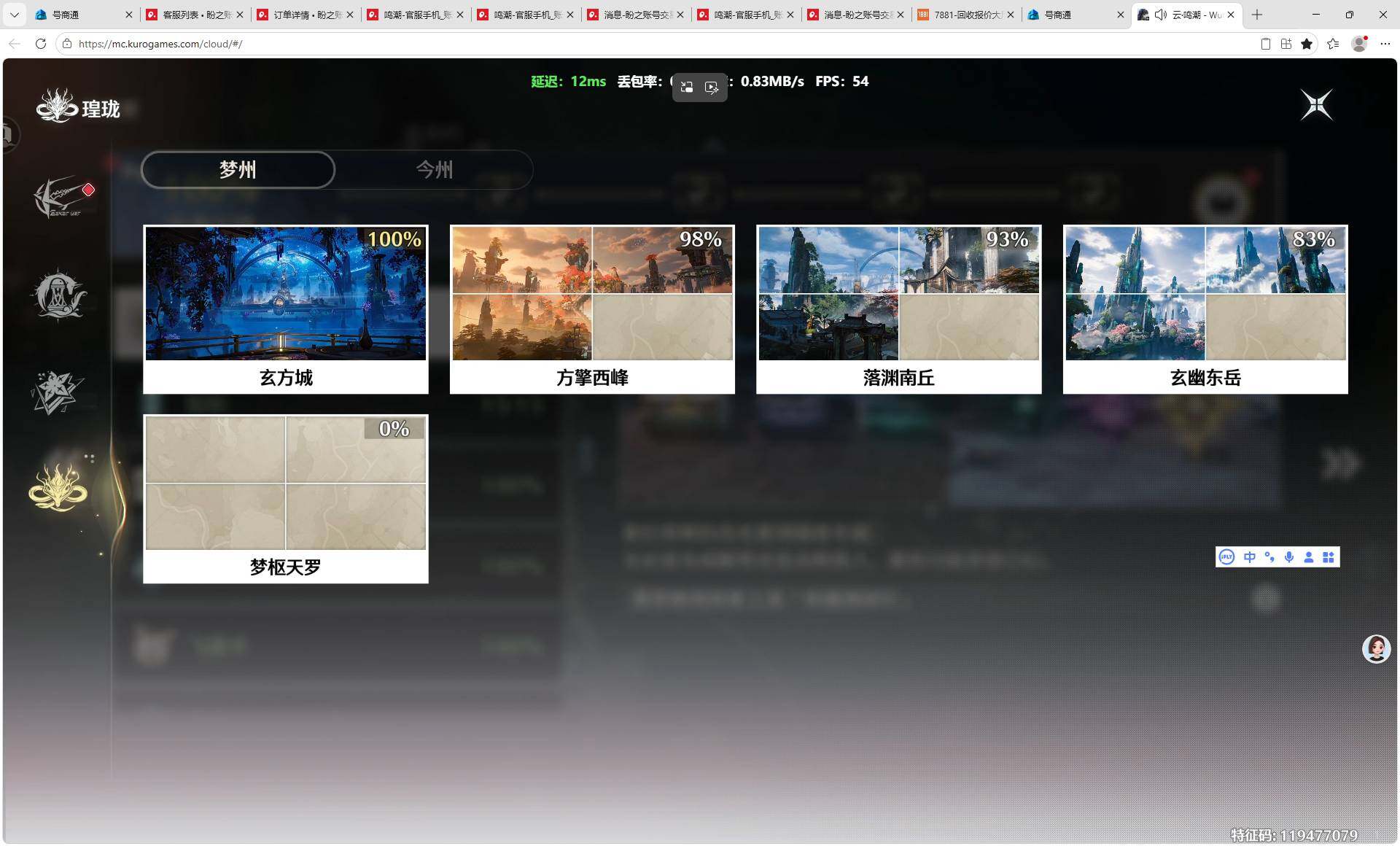Screen dimensions: 1400x846
Task: Open the browser profile avatar
Action: coord(1359,44)
